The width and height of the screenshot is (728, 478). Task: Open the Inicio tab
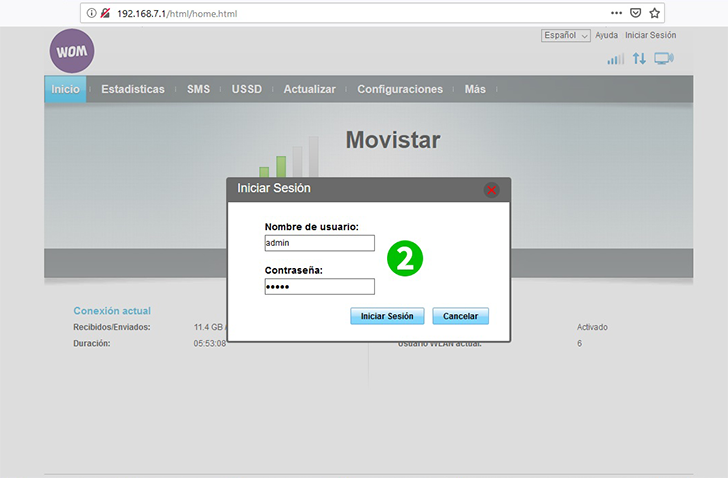click(65, 89)
